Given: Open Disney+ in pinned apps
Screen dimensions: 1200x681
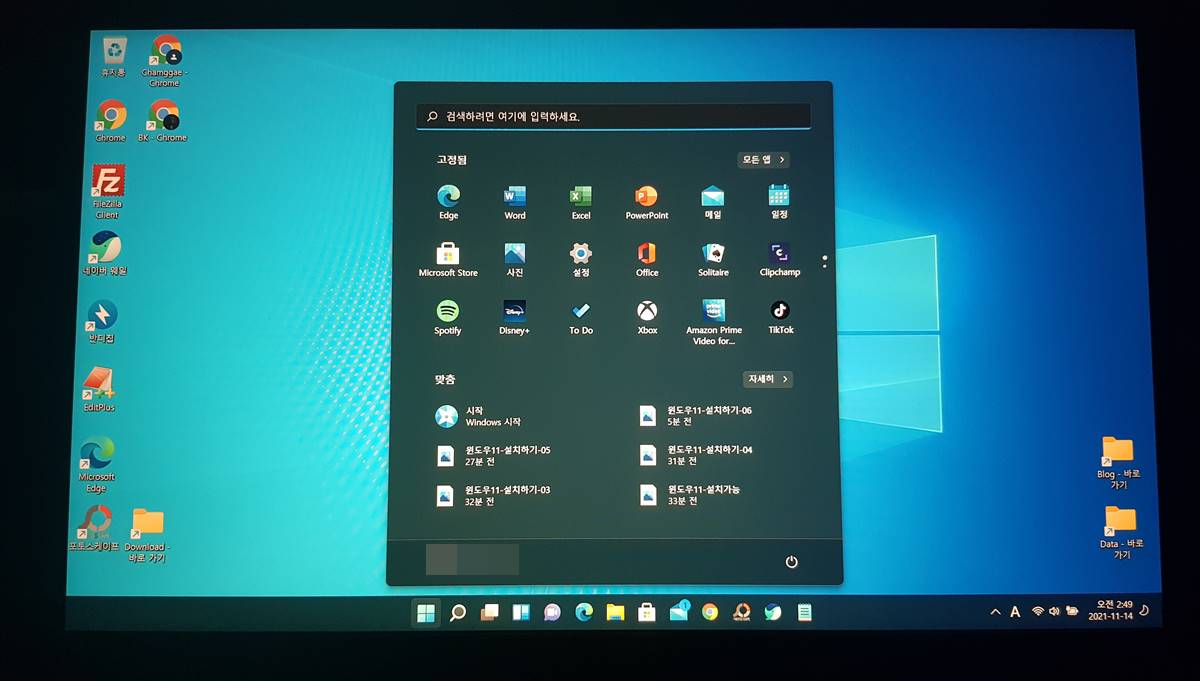Looking at the screenshot, I should point(515,317).
